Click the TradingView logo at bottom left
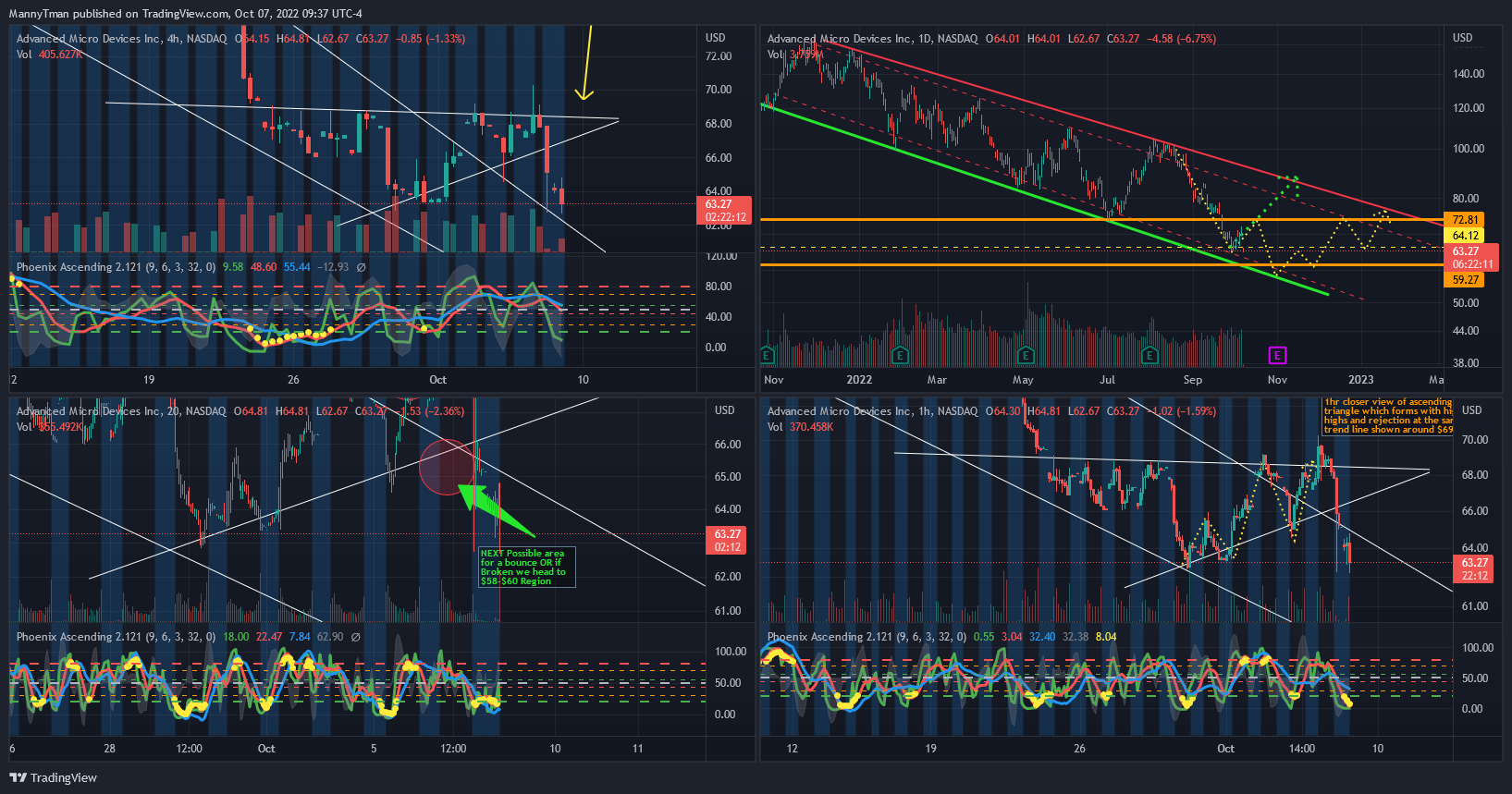 click(54, 777)
